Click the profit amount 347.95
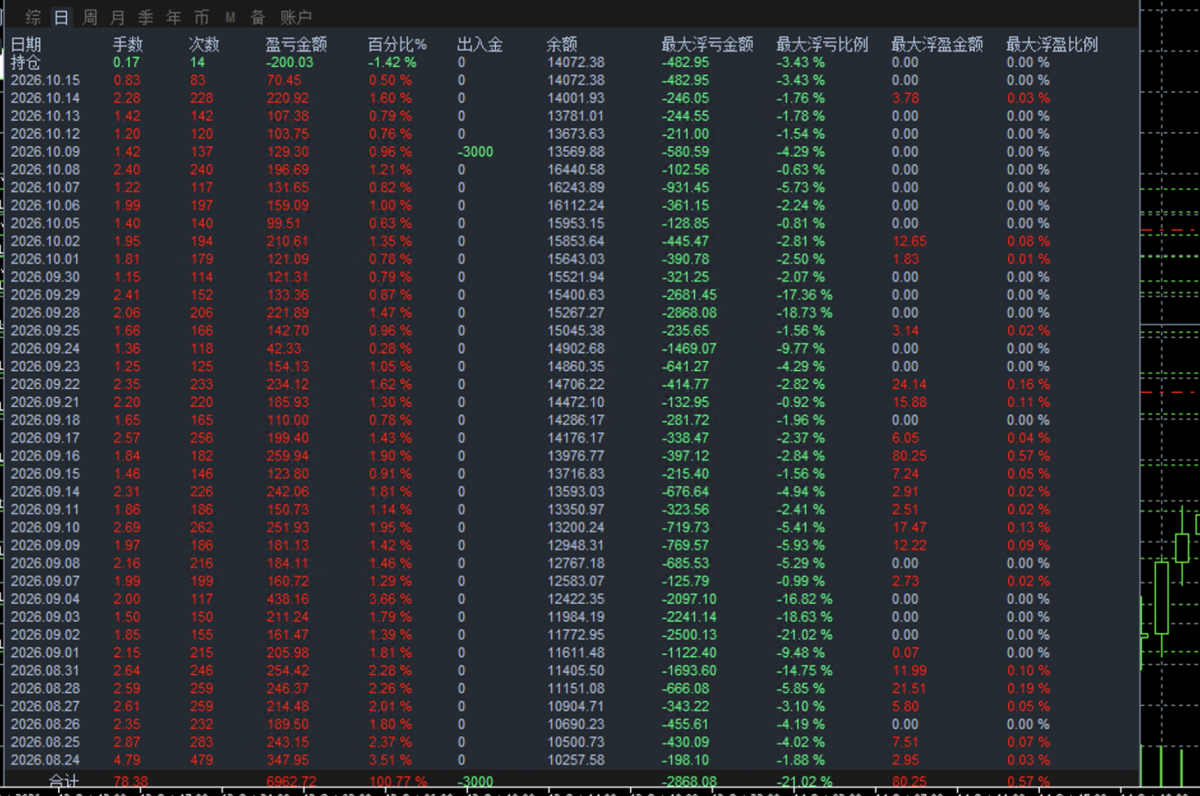1200x796 pixels. point(288,760)
